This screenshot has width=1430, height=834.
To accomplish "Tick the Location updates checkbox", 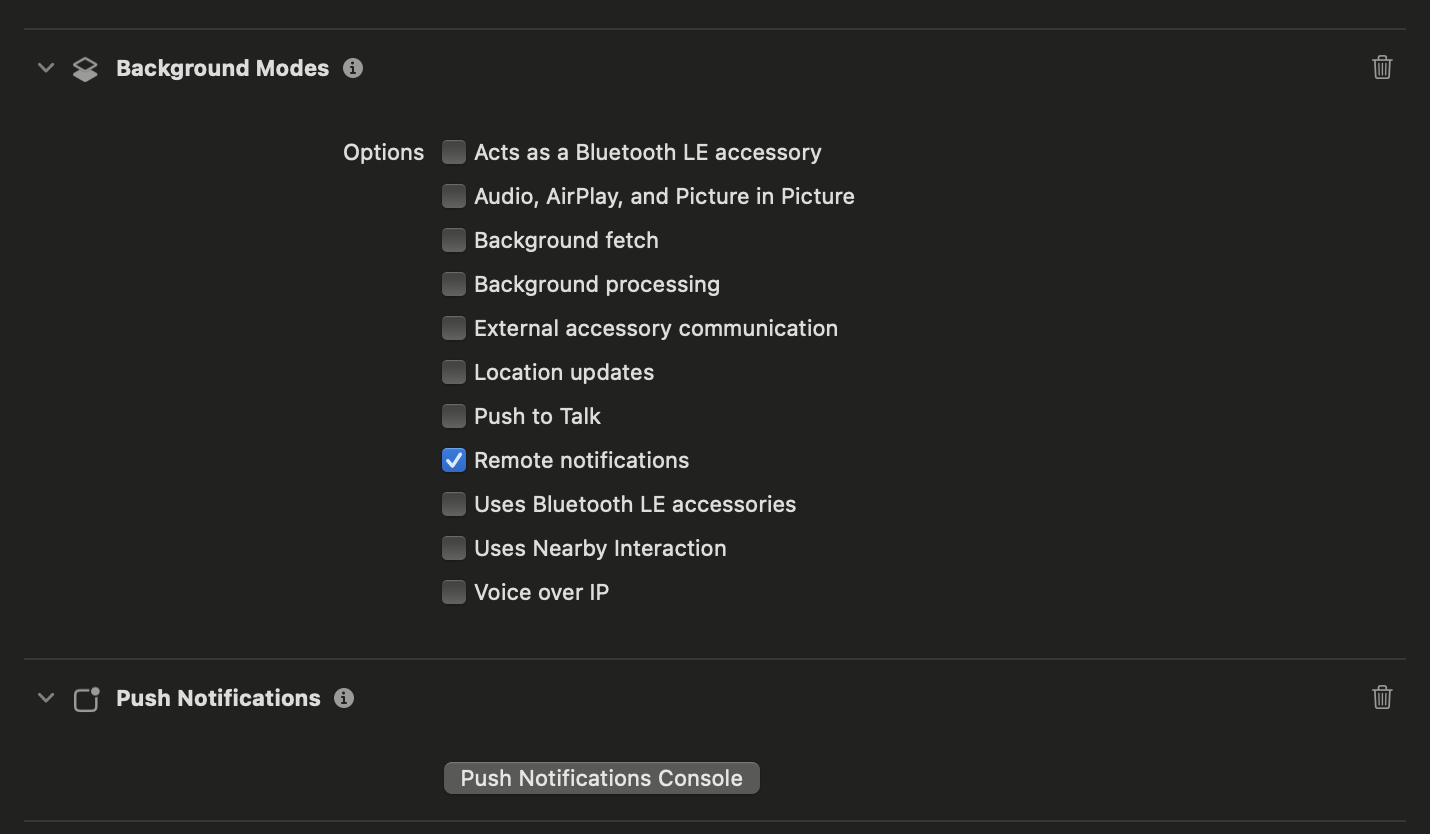I will coord(454,372).
